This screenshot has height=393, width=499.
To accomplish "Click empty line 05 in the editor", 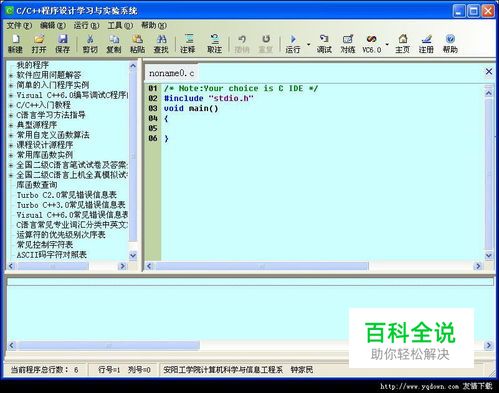I will [x=323, y=128].
